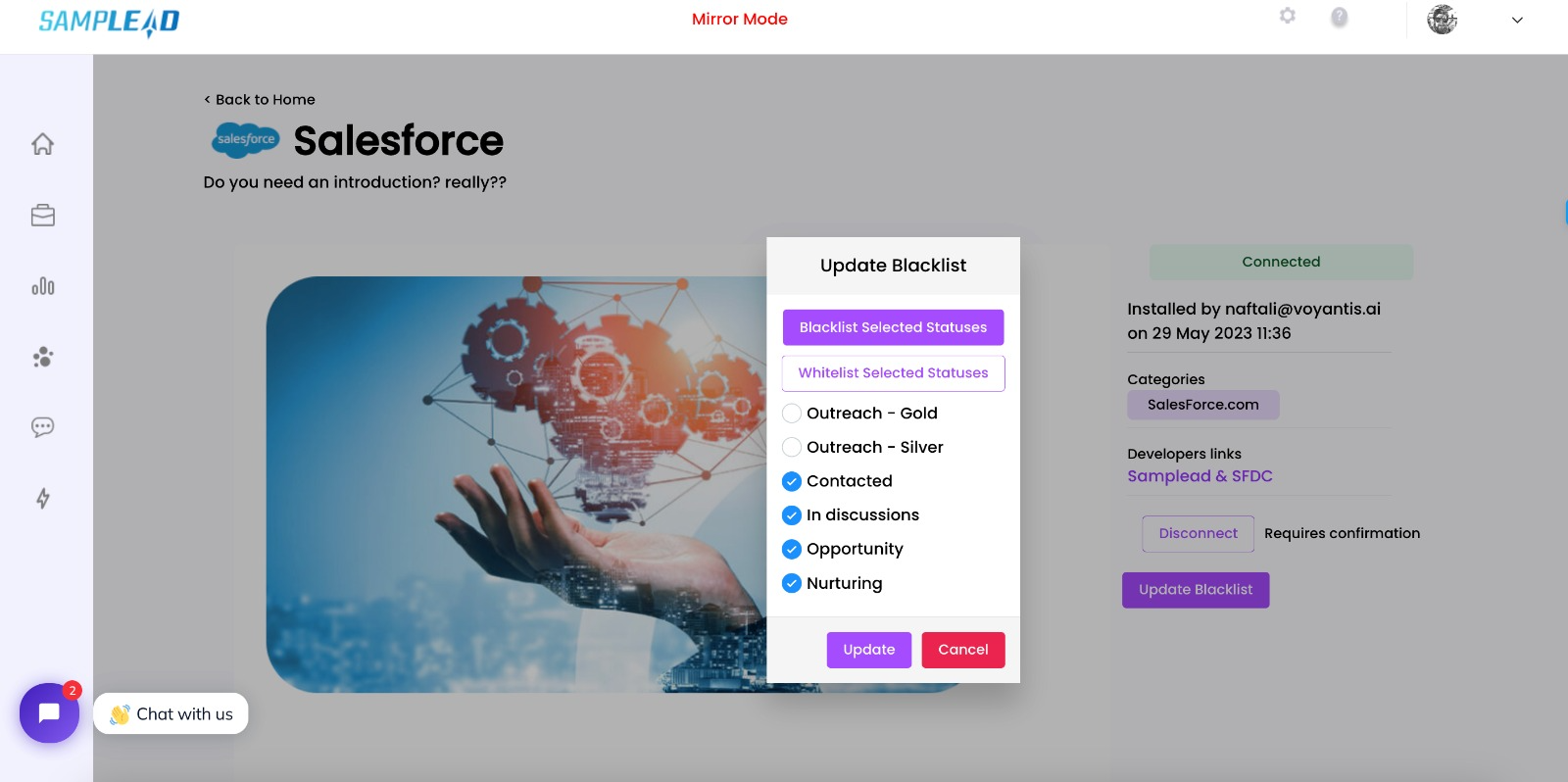Click the Salesforce page heading
The image size is (1568, 782).
point(399,141)
